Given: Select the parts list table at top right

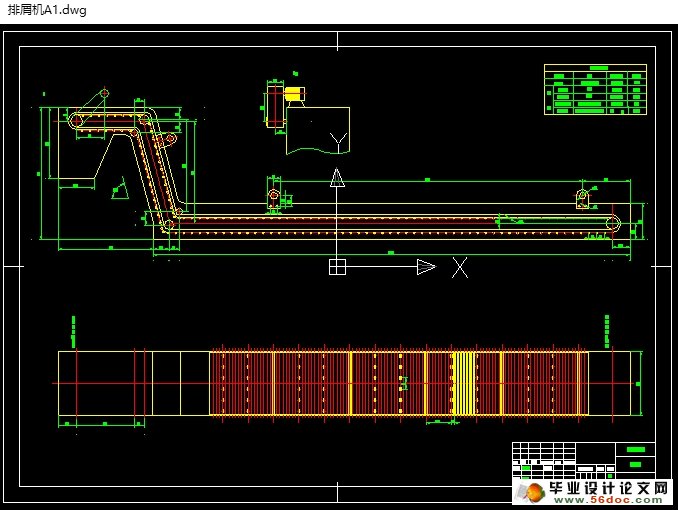Looking at the screenshot, I should click(595, 90).
